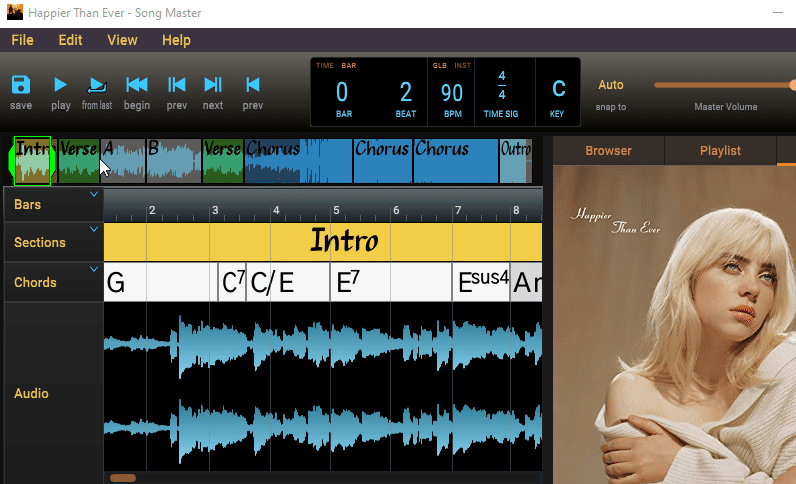Open the File menu

tap(22, 40)
